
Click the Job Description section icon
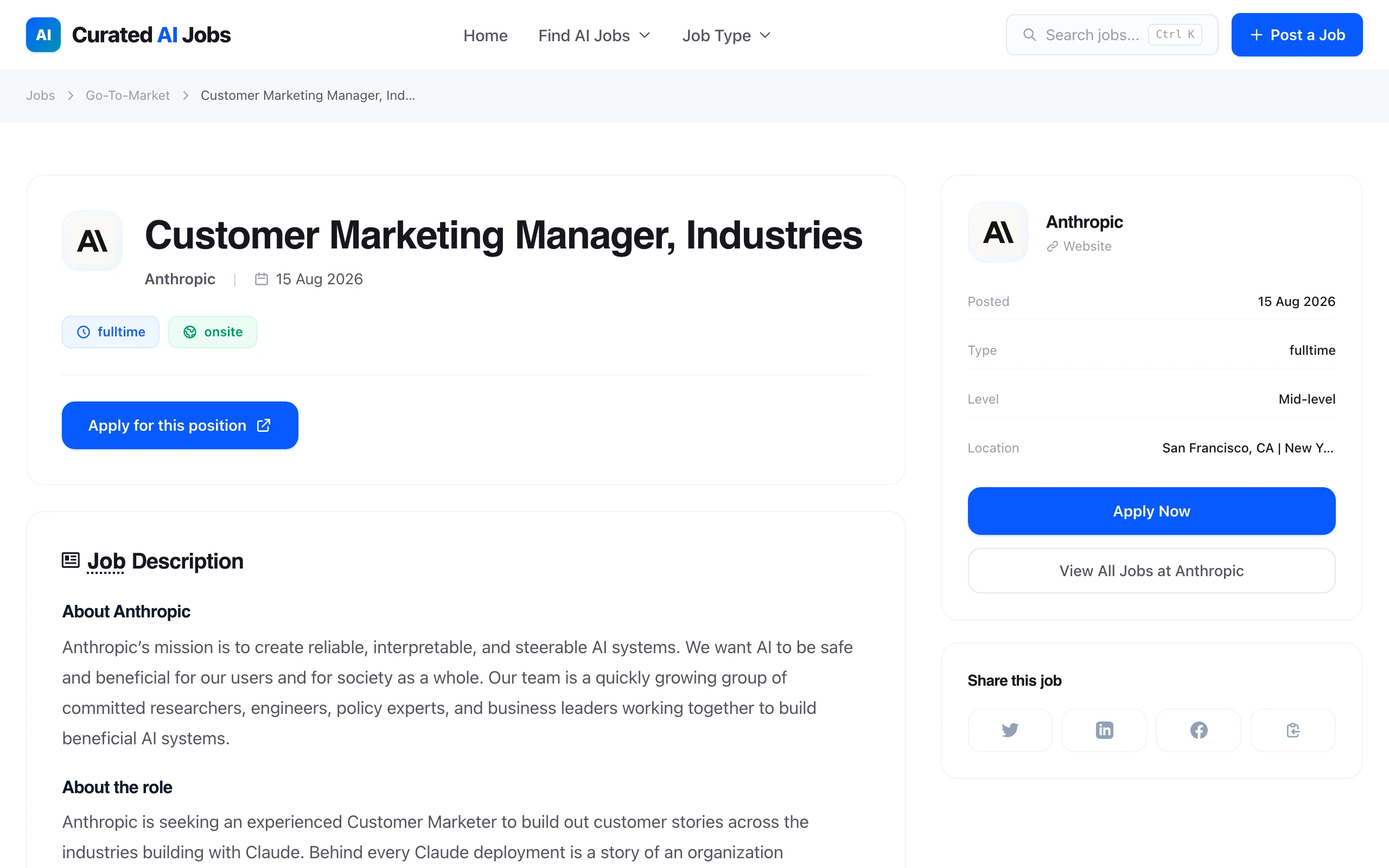71,560
